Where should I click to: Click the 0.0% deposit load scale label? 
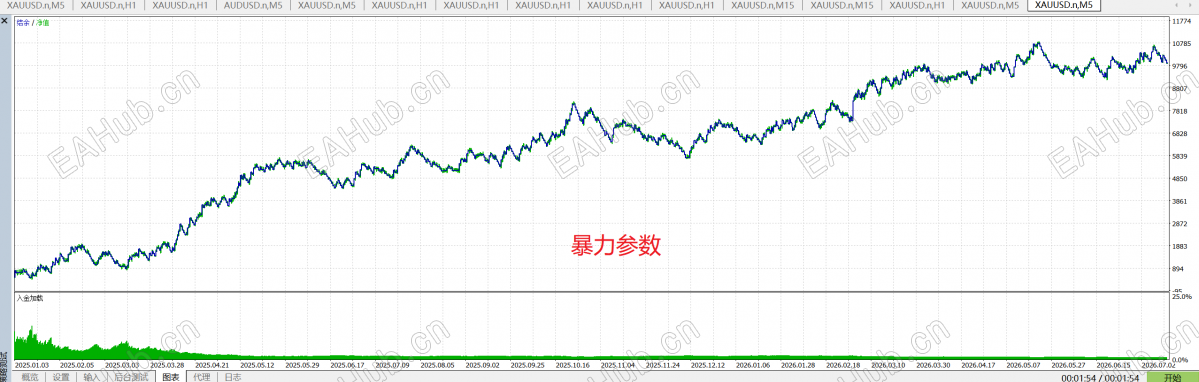coord(1180,359)
